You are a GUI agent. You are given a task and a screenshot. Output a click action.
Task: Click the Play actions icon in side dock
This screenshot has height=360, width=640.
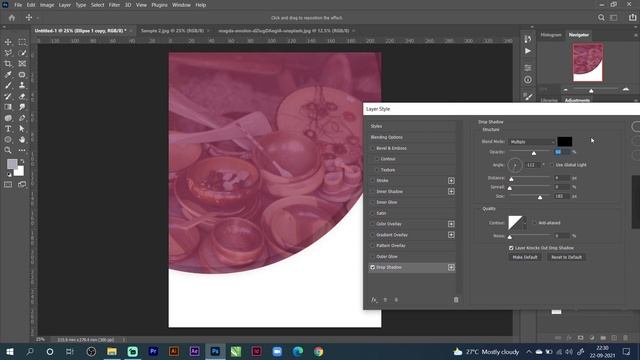coord(528,51)
